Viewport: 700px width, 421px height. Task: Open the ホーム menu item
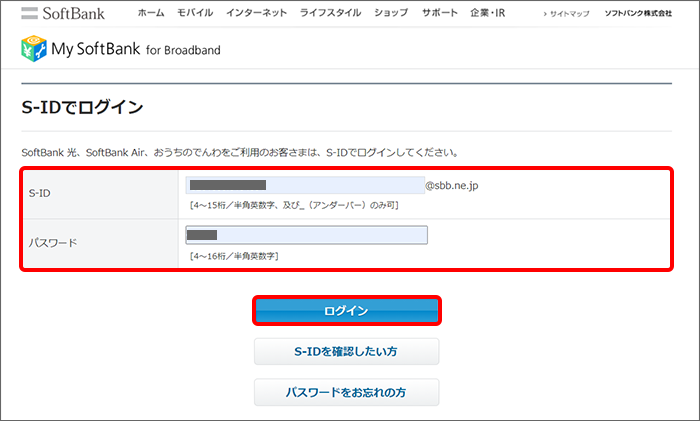pyautogui.click(x=151, y=13)
